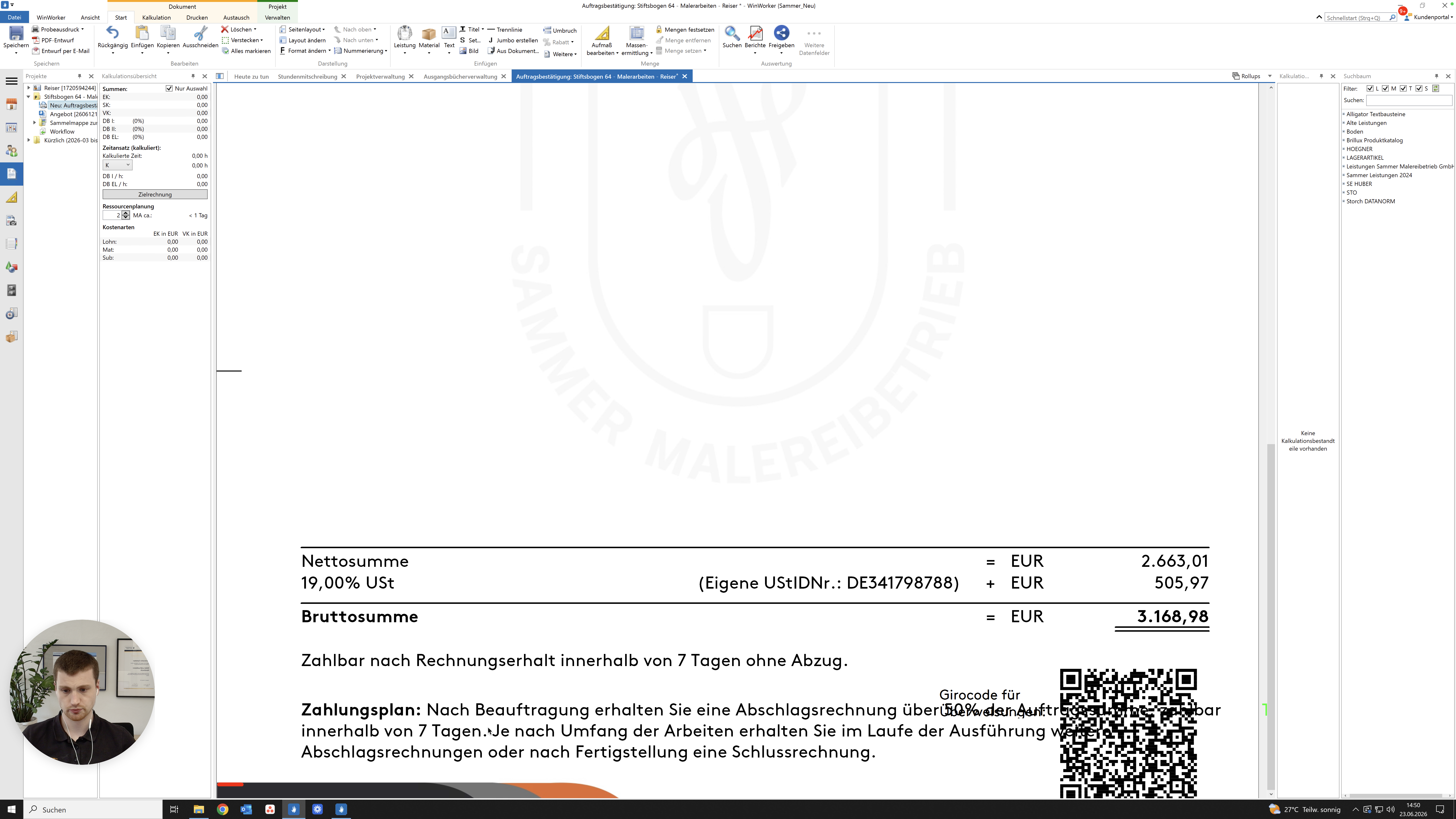Open the Nummerierung dropdown
This screenshot has height=819, width=1456.
pos(386,51)
